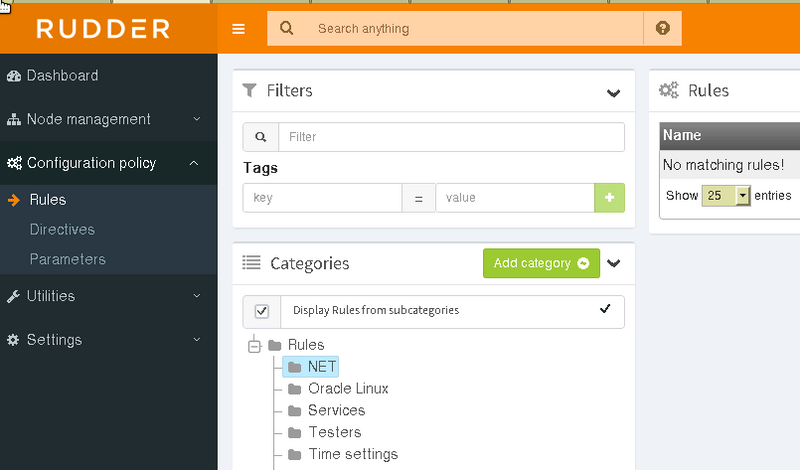800x470 pixels.
Task: Click the magnifier icon beside Filter field
Action: 261,137
